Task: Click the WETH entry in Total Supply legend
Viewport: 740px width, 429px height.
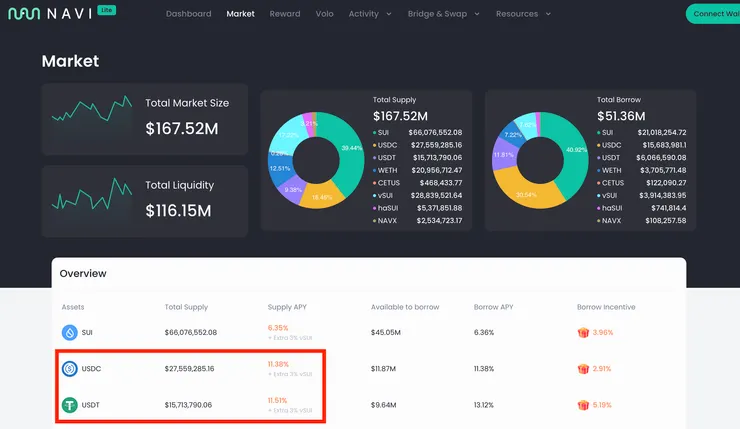Action: coord(418,170)
